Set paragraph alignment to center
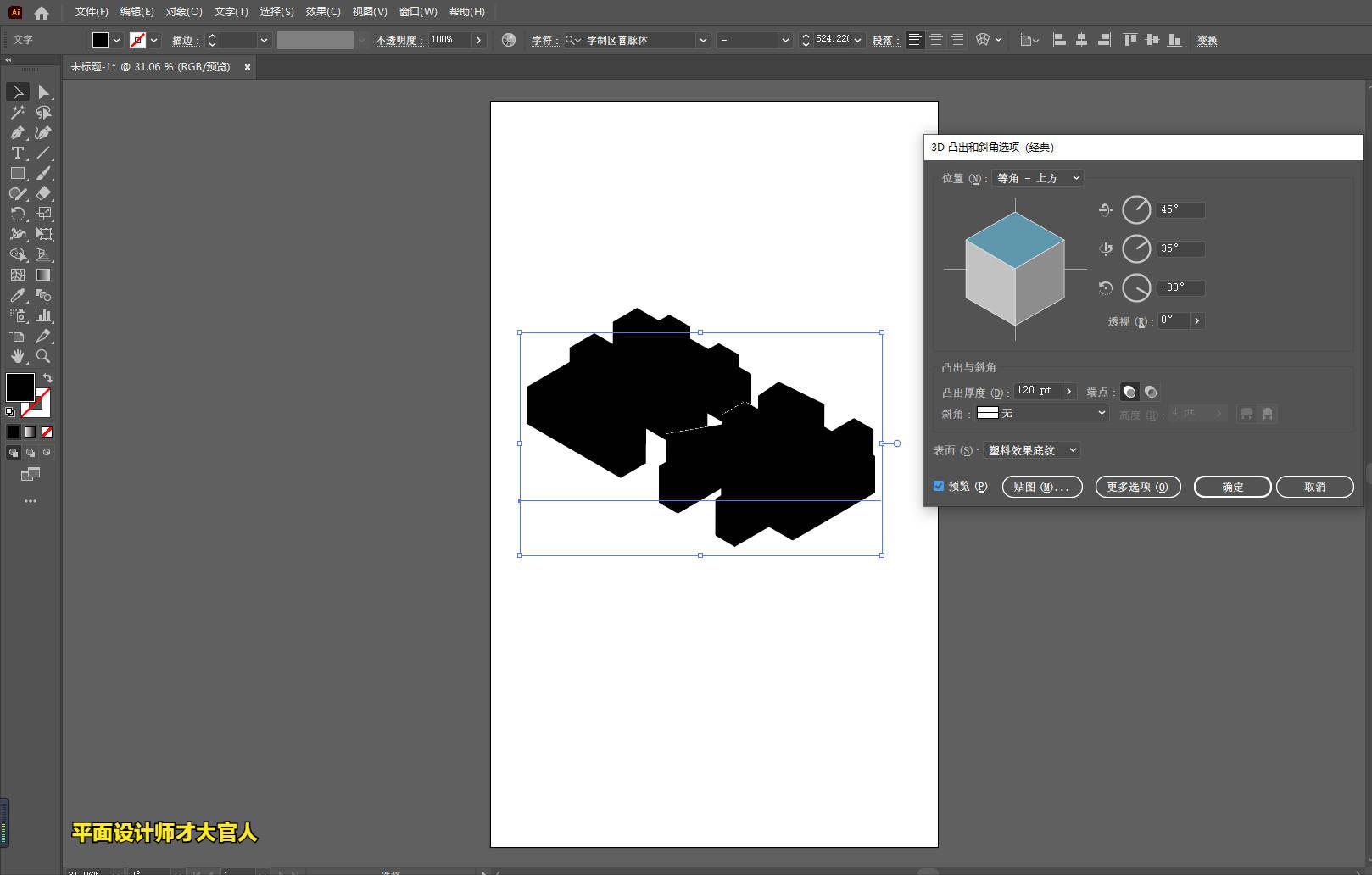1372x875 pixels. point(936,40)
